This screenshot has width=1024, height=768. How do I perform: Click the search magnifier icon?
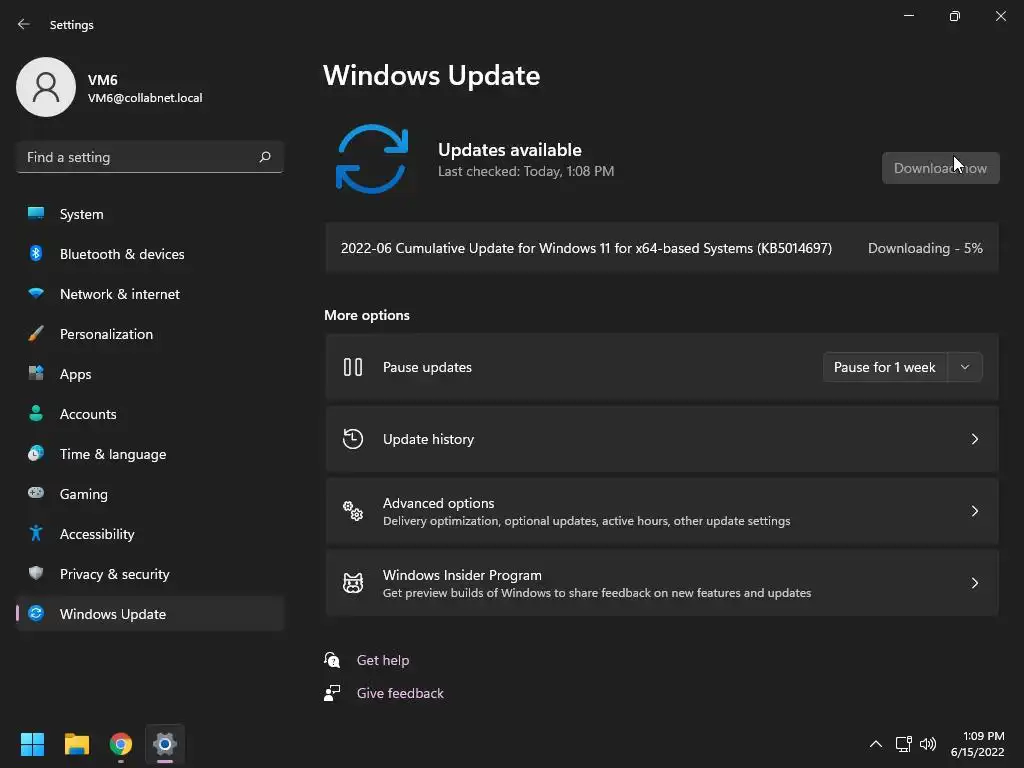pyautogui.click(x=265, y=157)
